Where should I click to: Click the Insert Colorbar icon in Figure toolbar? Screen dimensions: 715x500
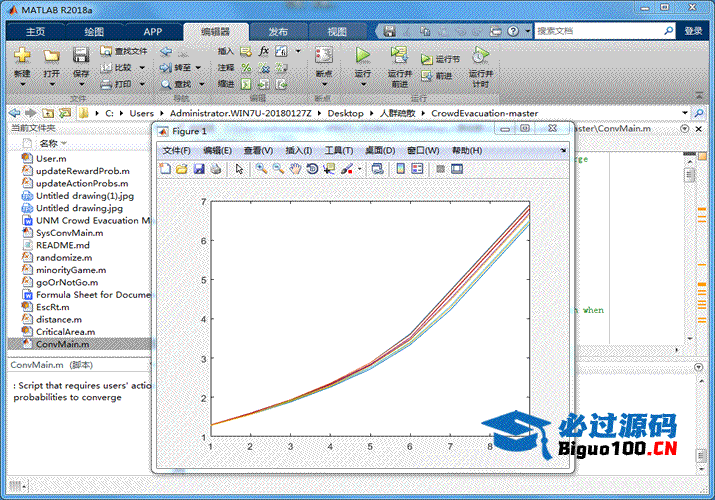400,169
